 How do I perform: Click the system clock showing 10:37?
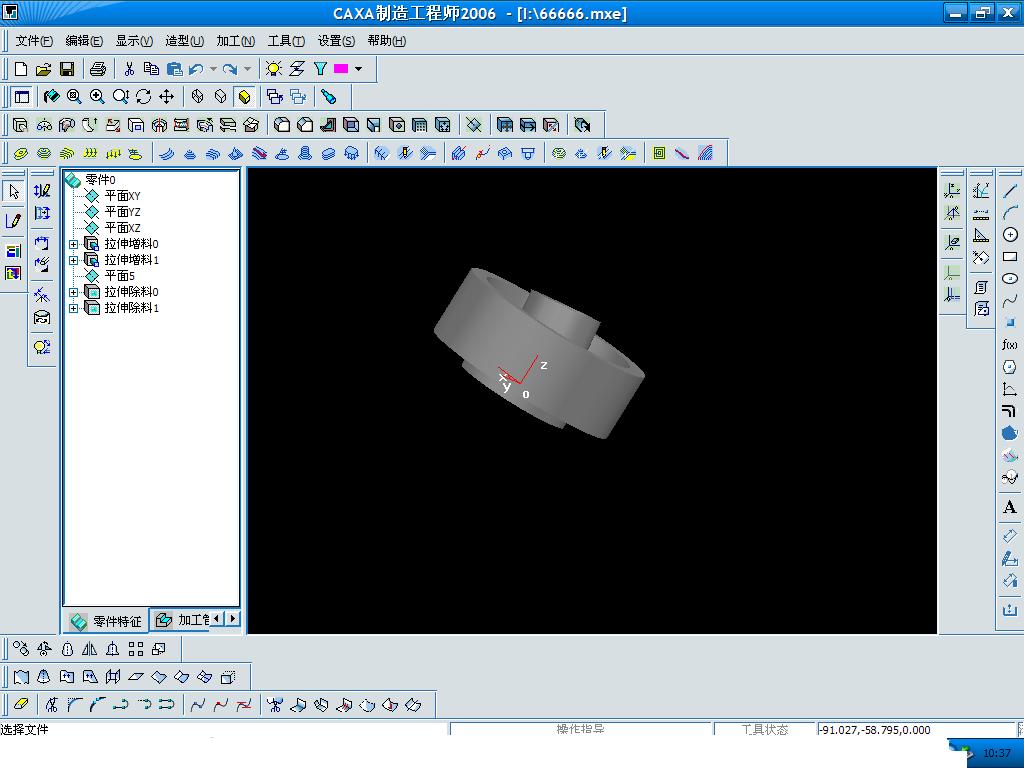(x=997, y=753)
